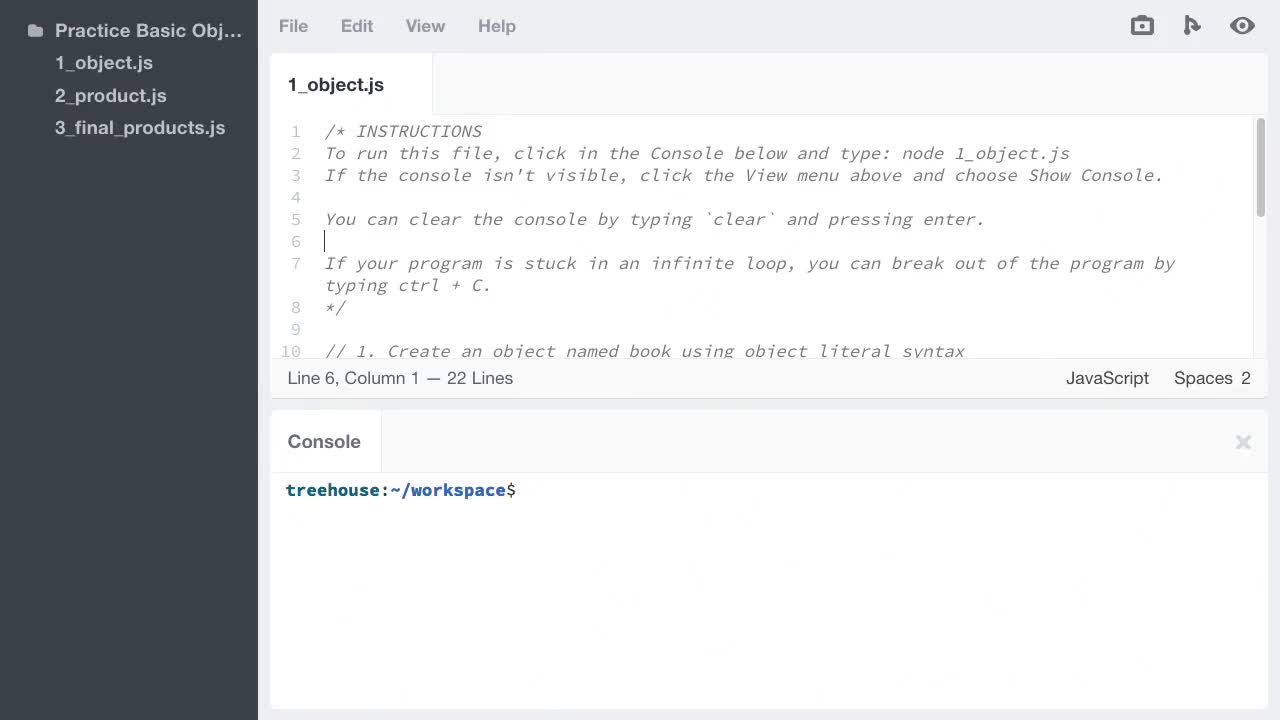Viewport: 1280px width, 720px height.
Task: Fork the workspace using the fork icon
Action: [1192, 25]
